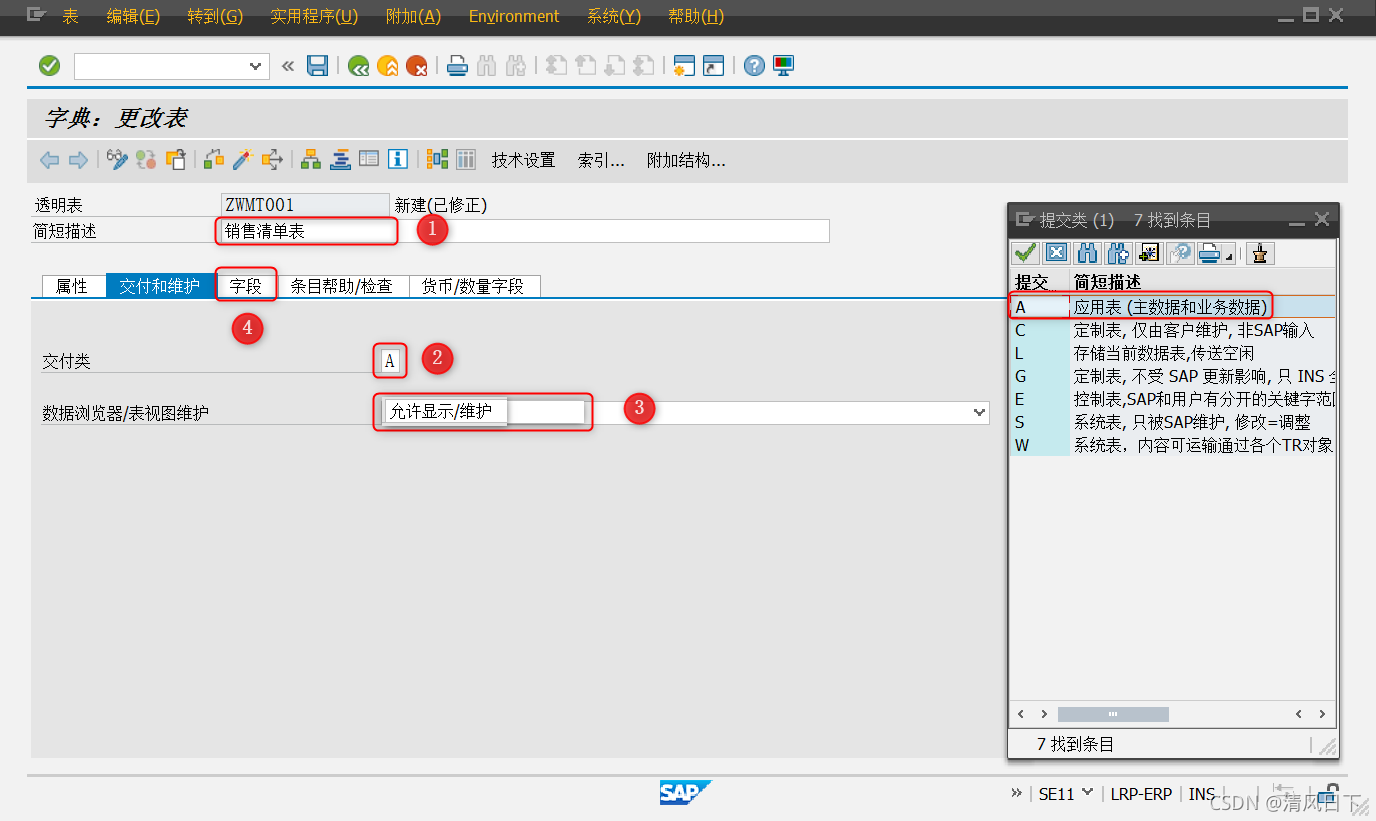Screen dimensions: 1376x821
Task: Click the Find Next binoculars-plus icon in the popup
Action: pyautogui.click(x=1118, y=253)
